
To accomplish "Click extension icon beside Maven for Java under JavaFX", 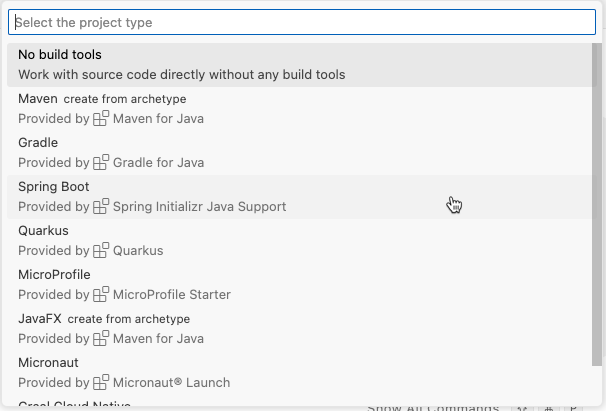I will tap(101, 339).
